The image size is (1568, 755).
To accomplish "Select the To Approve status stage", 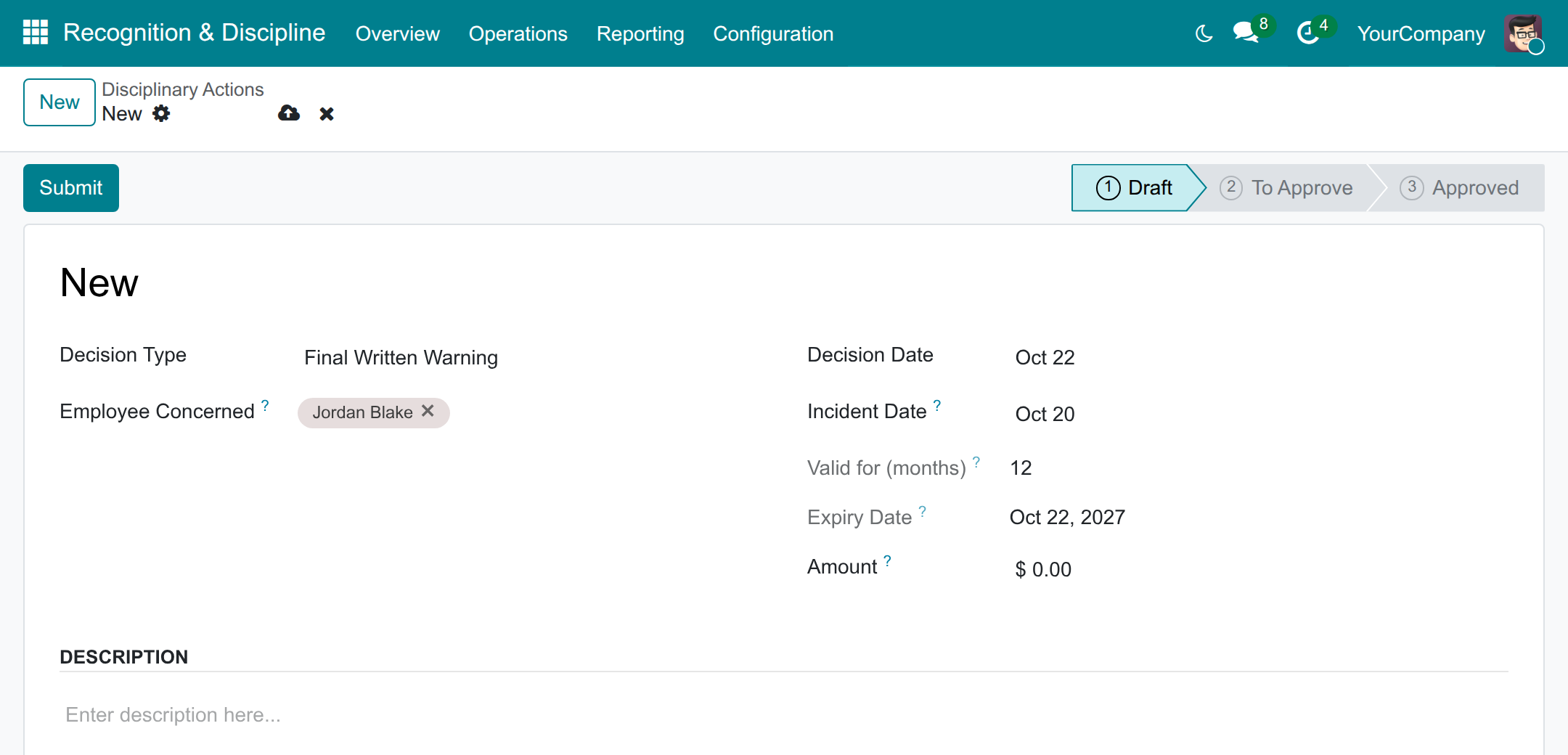I will [1286, 188].
